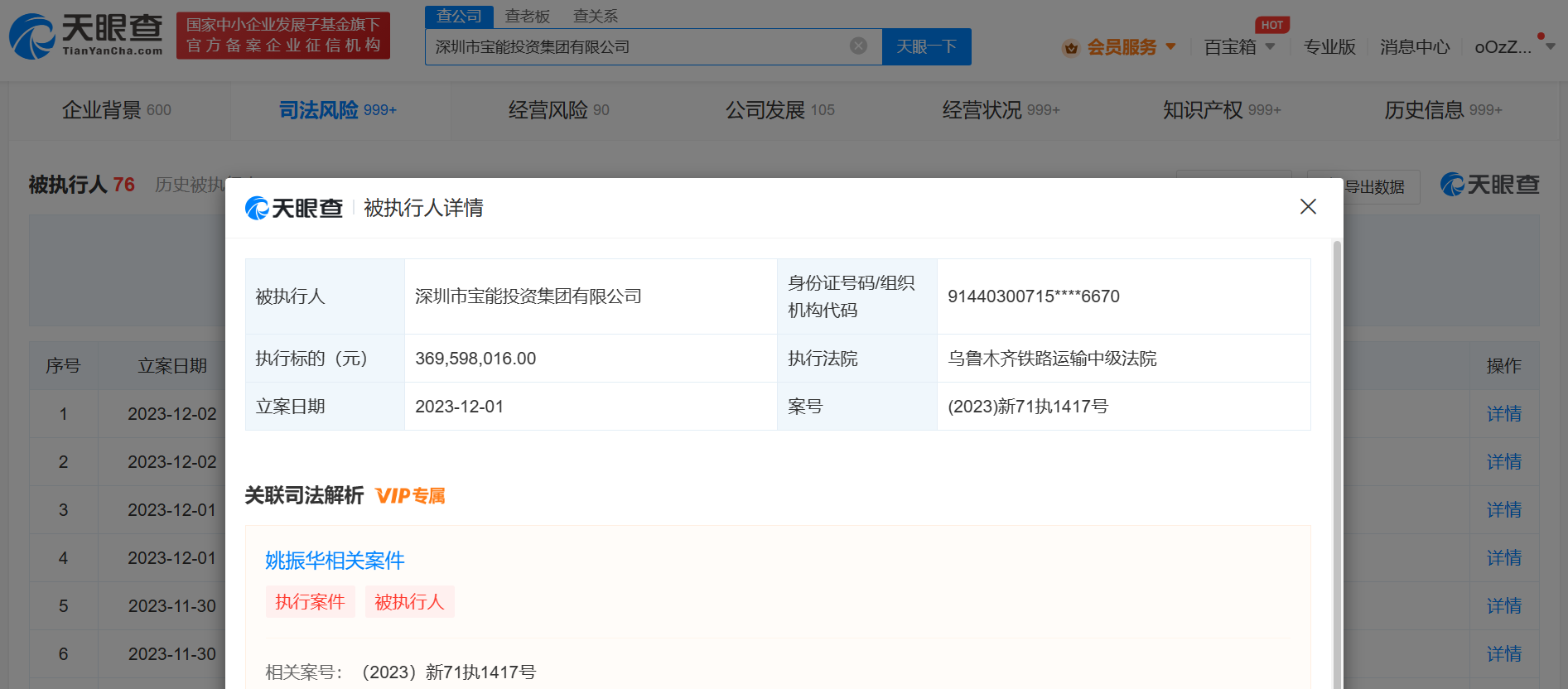Open 详情 link for row 1
The width and height of the screenshot is (1568, 689).
[x=1504, y=414]
